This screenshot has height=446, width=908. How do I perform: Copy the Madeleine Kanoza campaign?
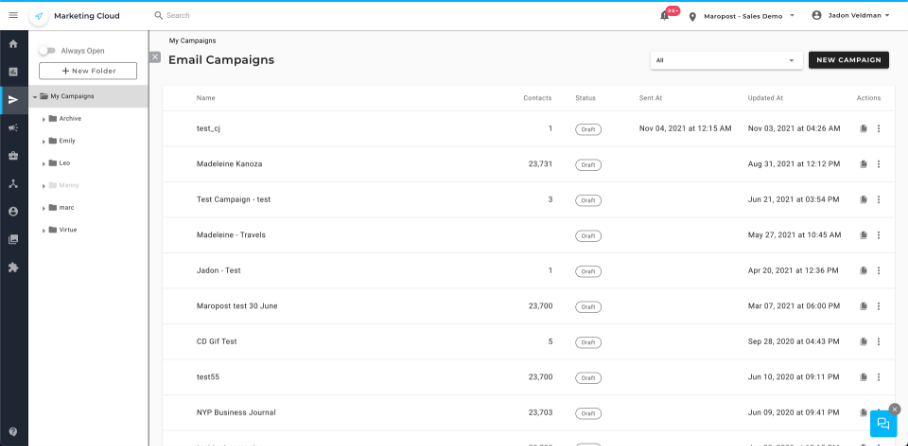point(863,164)
